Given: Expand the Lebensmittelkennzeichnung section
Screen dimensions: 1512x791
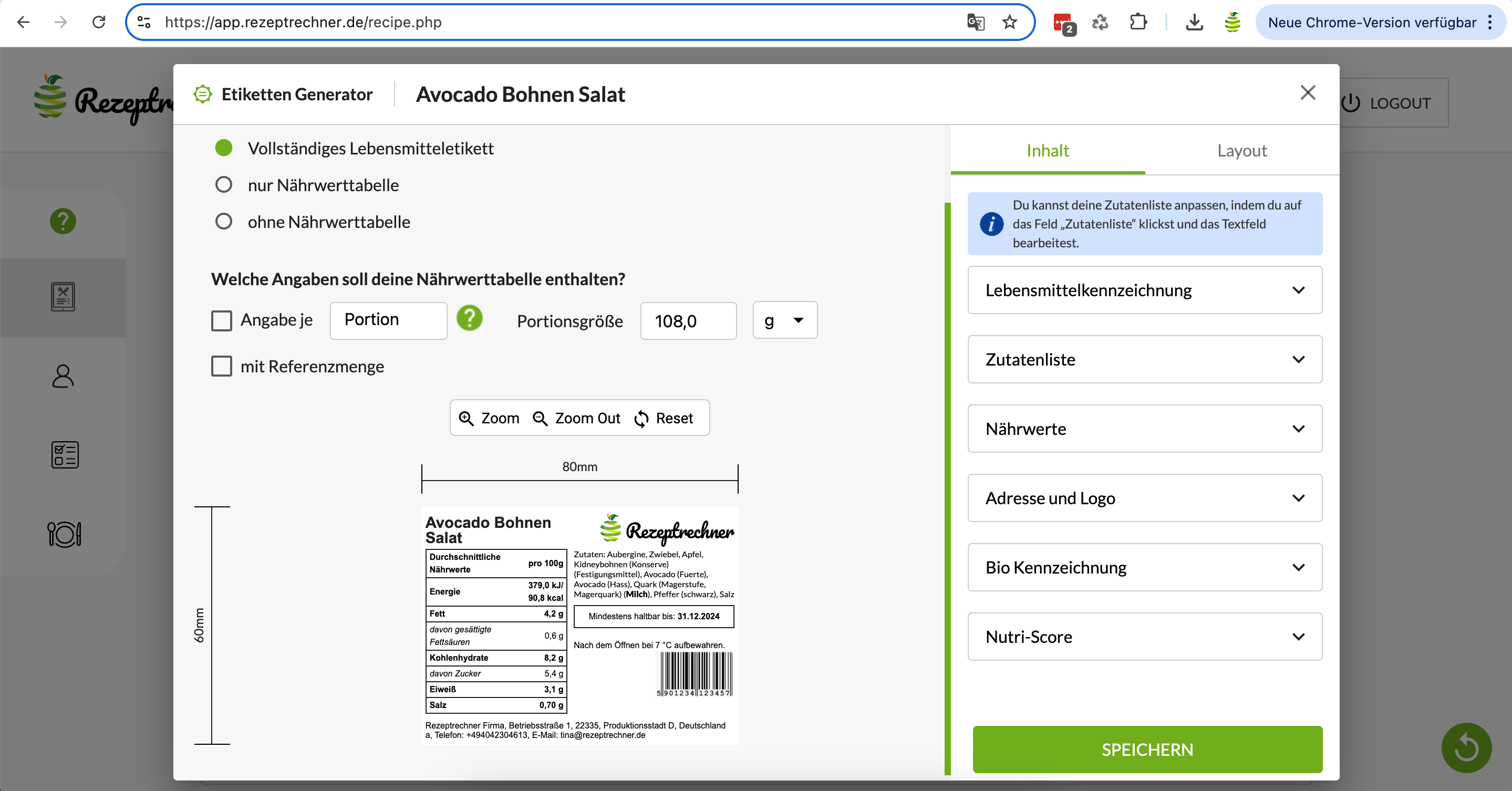Looking at the screenshot, I should pyautogui.click(x=1145, y=290).
